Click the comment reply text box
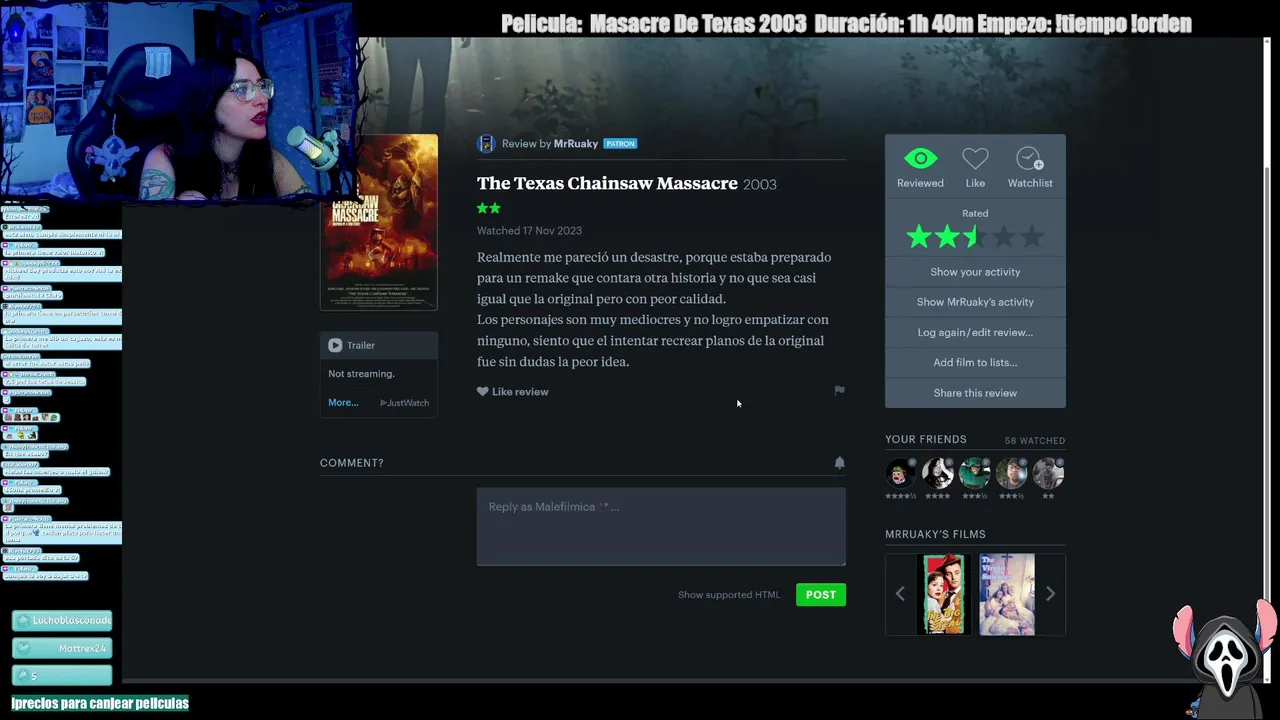The width and height of the screenshot is (1280, 720). point(661,527)
